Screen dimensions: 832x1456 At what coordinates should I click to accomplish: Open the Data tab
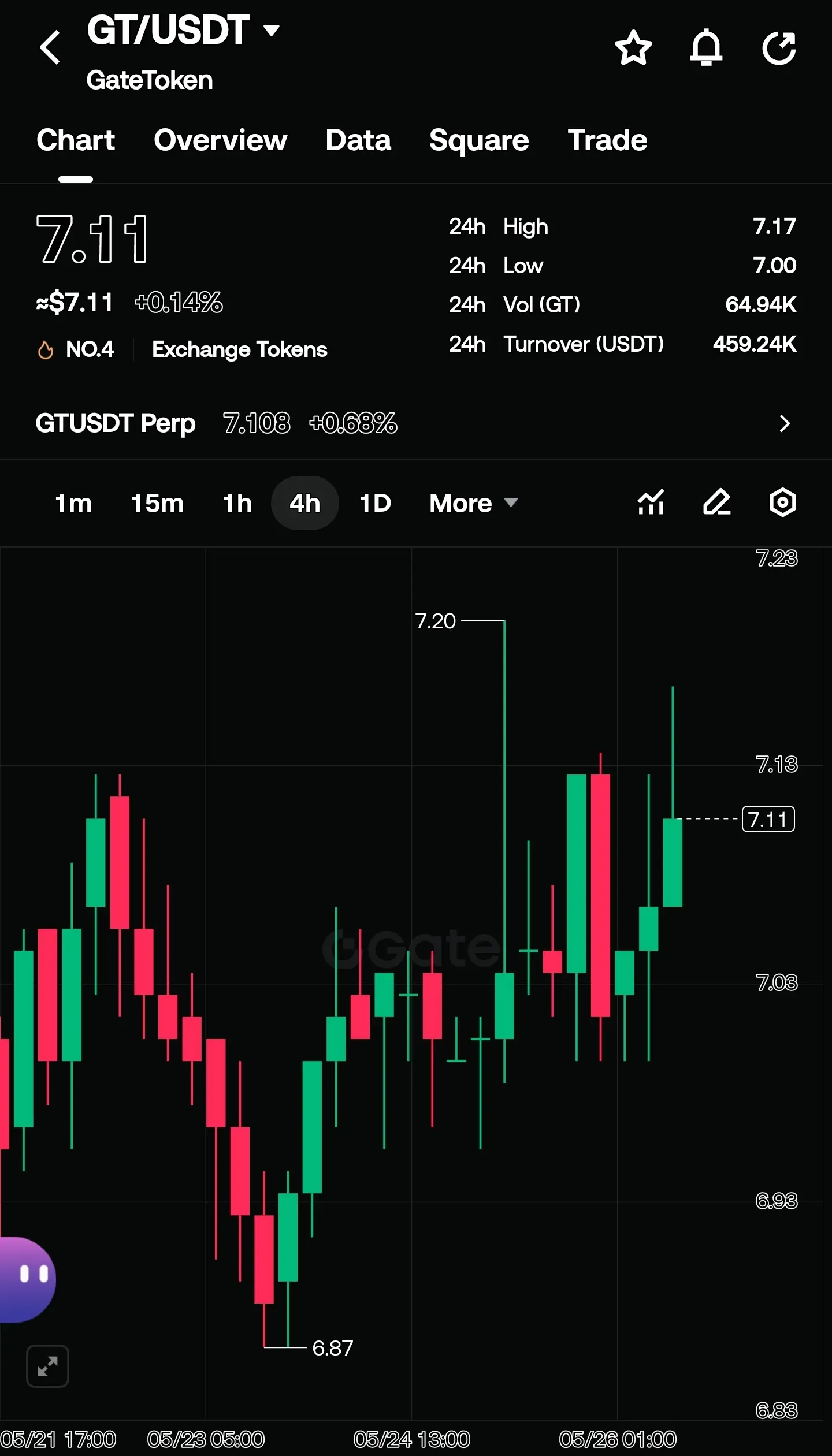(358, 140)
